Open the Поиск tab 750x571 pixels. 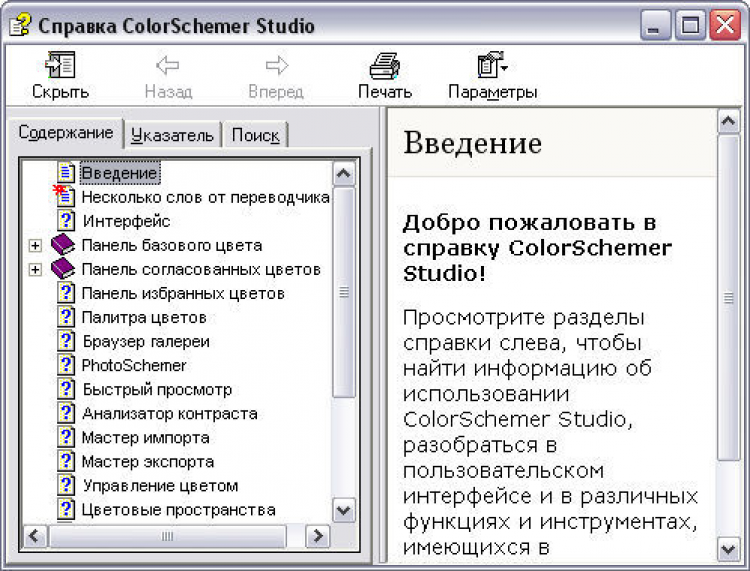coord(255,135)
